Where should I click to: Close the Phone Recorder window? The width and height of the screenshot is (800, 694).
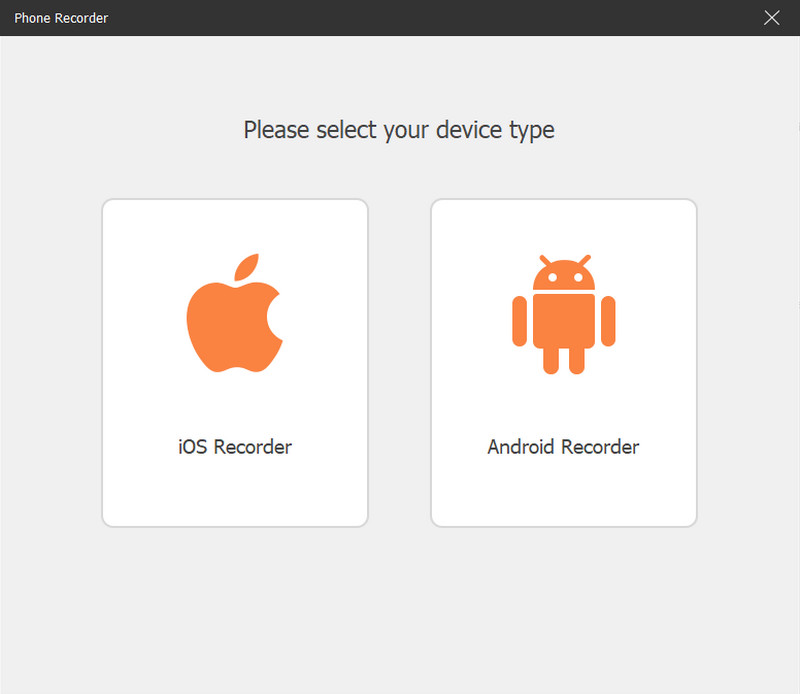tap(771, 18)
